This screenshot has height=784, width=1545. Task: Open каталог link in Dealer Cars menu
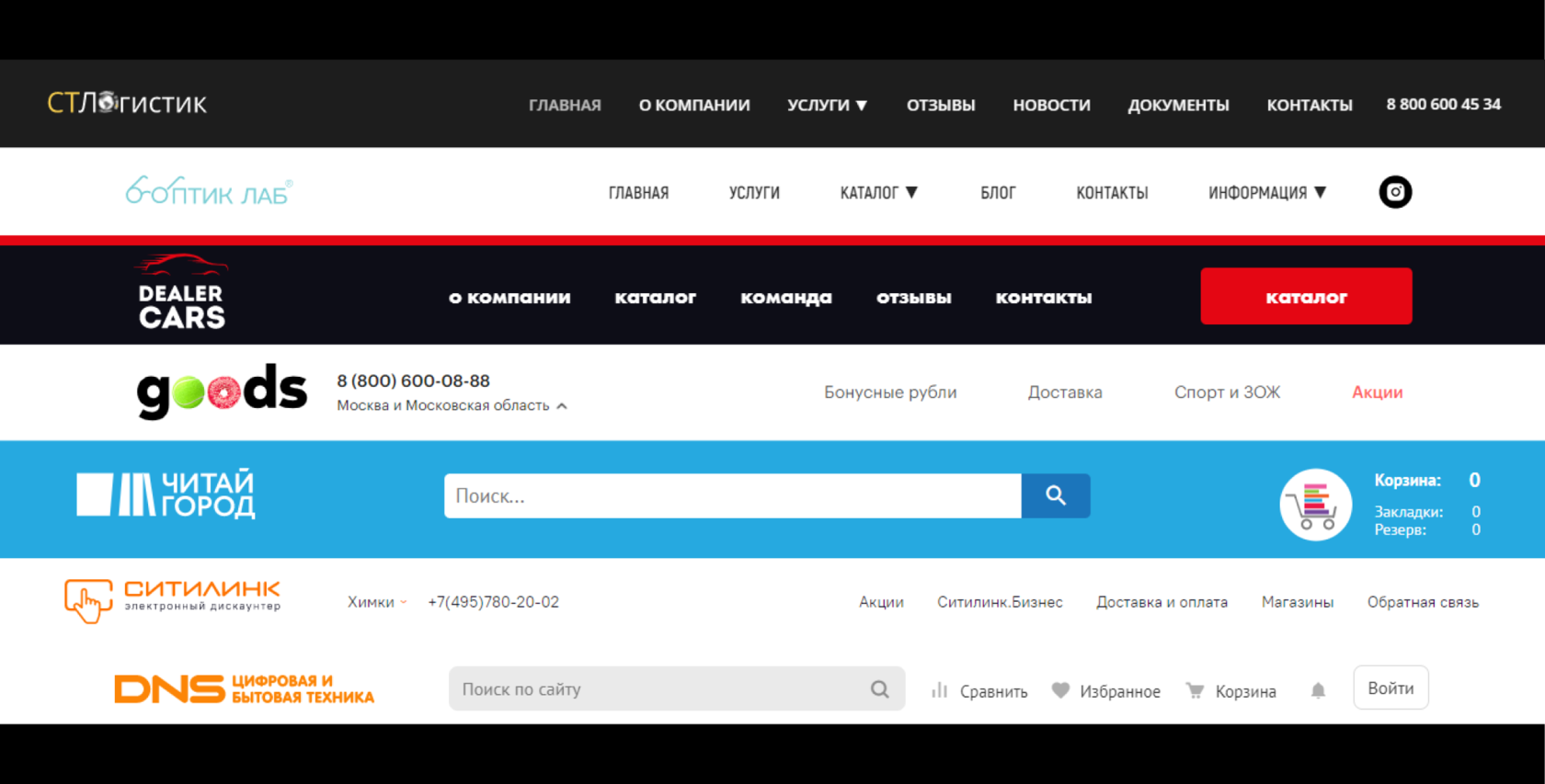point(655,297)
